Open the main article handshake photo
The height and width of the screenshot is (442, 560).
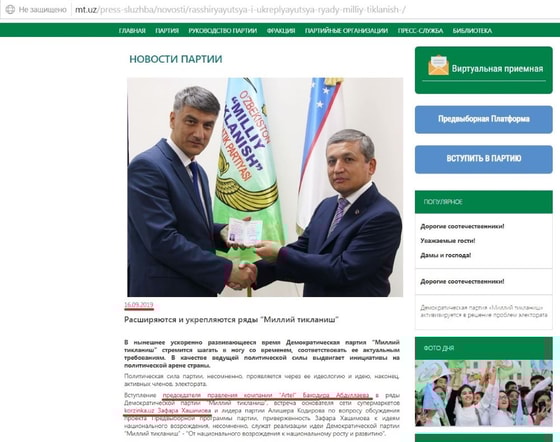(x=265, y=187)
